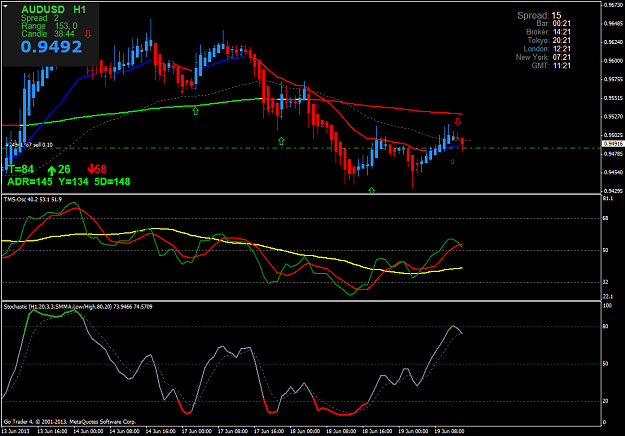The width and height of the screenshot is (625, 436).
Task: Click the red down arrow beside Candle 38:44
Action: point(88,34)
